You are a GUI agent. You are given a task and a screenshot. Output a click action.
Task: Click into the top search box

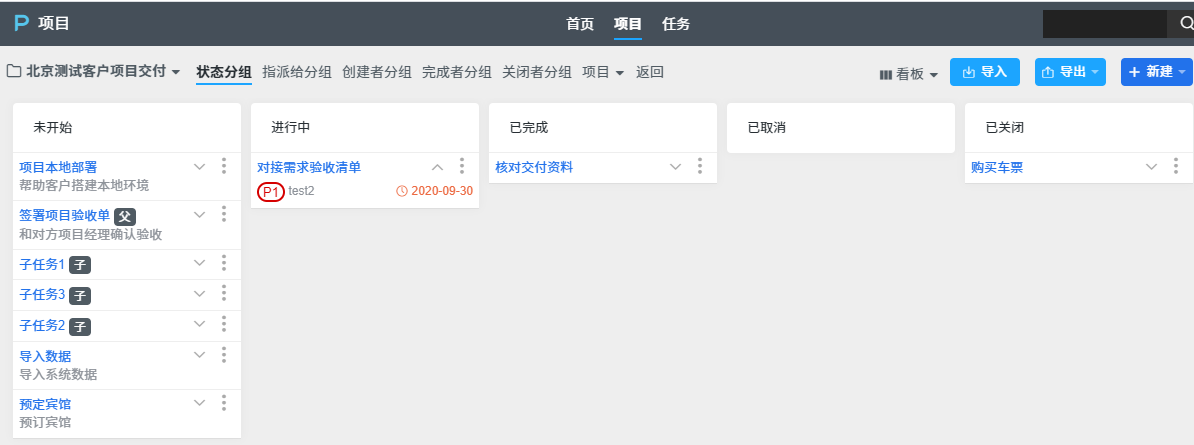pyautogui.click(x=1103, y=23)
